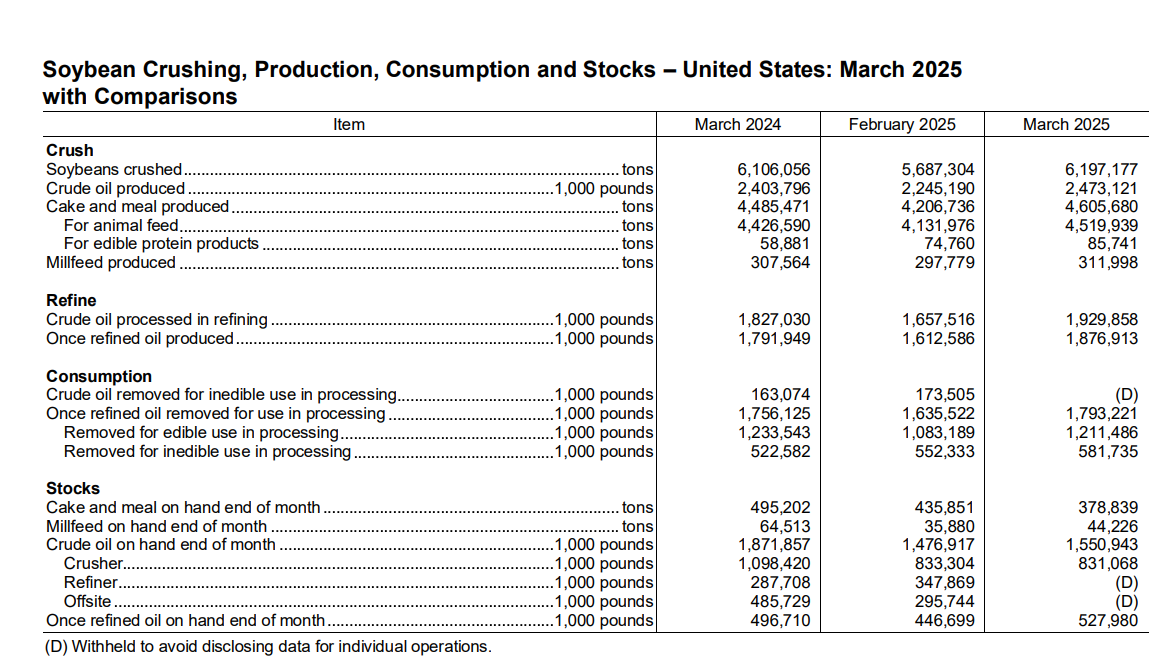The height and width of the screenshot is (671, 1176).
Task: Click the value 527,980 in the last row
Action: point(1108,620)
